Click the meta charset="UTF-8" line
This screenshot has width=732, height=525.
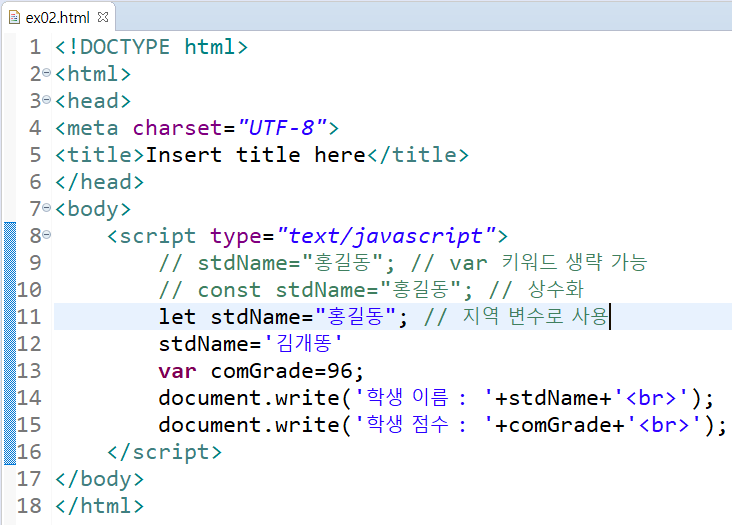click(x=197, y=127)
